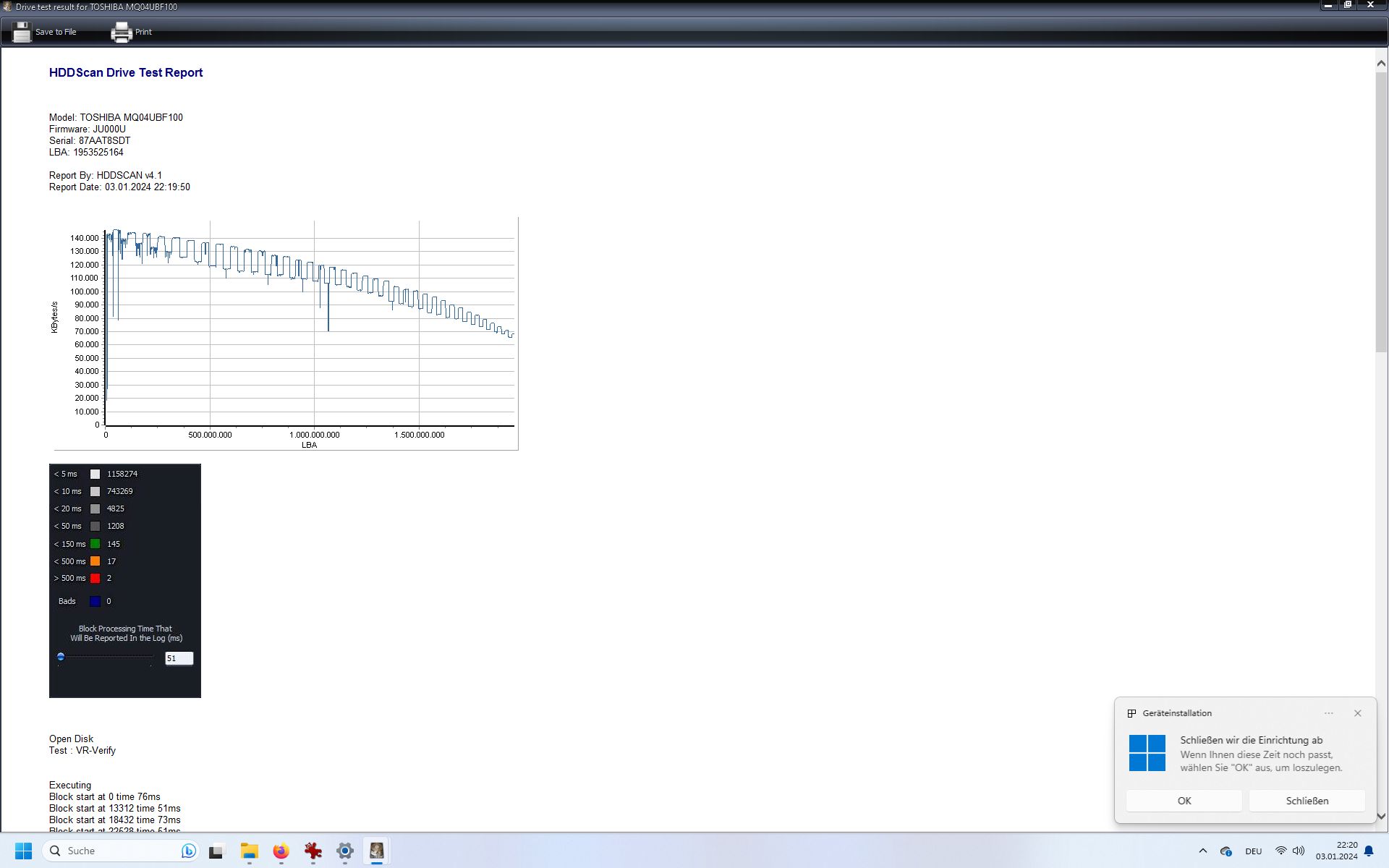
Task: Open the Settings gear on the taskbar
Action: (345, 851)
